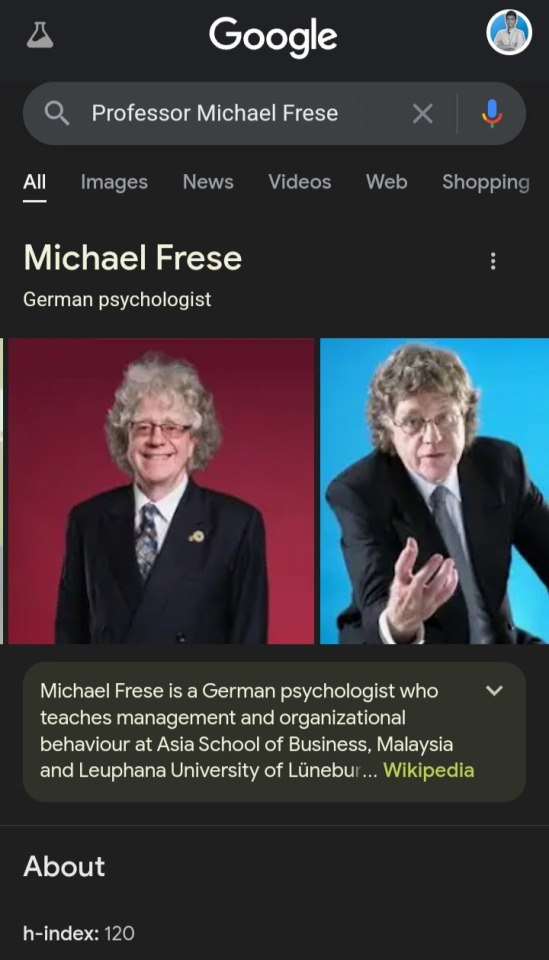The width and height of the screenshot is (549, 960).
Task: Open Search Labs flask icon
Action: tap(40, 35)
